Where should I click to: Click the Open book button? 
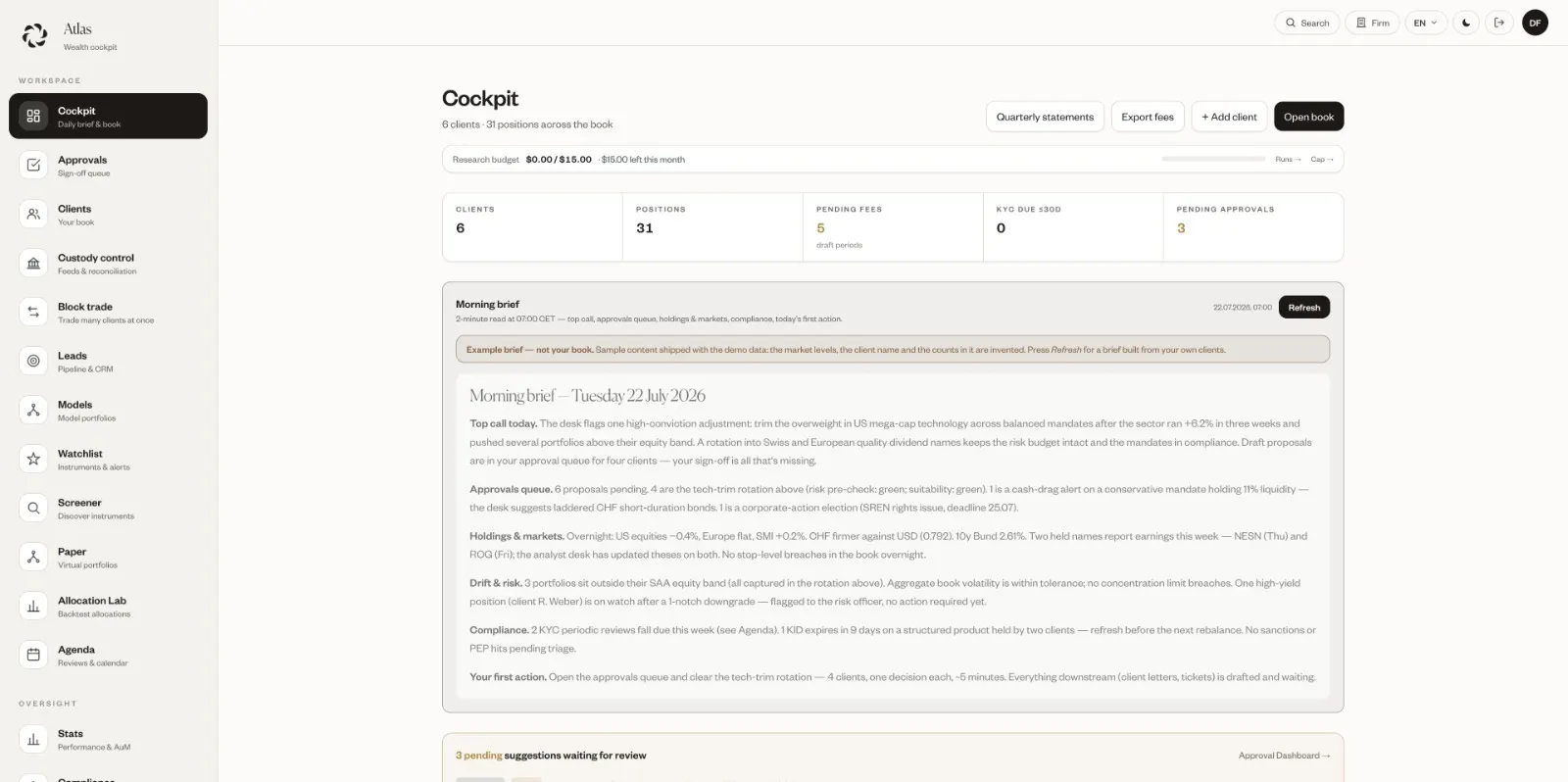pyautogui.click(x=1308, y=117)
